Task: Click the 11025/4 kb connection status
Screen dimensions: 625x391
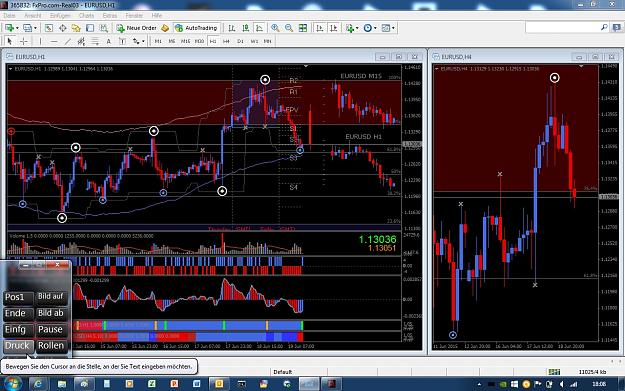Action: click(x=592, y=372)
